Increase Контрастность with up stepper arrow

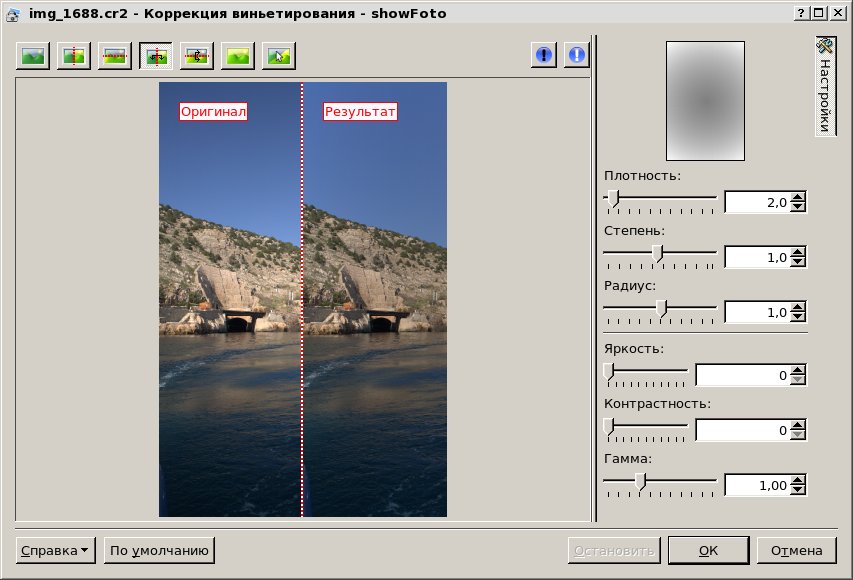(798, 425)
